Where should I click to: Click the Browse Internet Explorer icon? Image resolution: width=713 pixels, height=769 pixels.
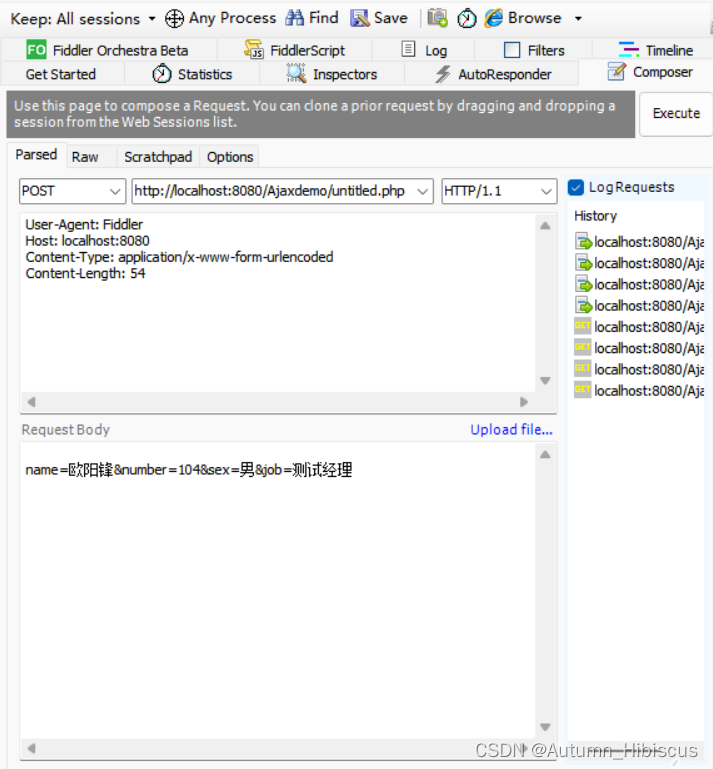[494, 18]
